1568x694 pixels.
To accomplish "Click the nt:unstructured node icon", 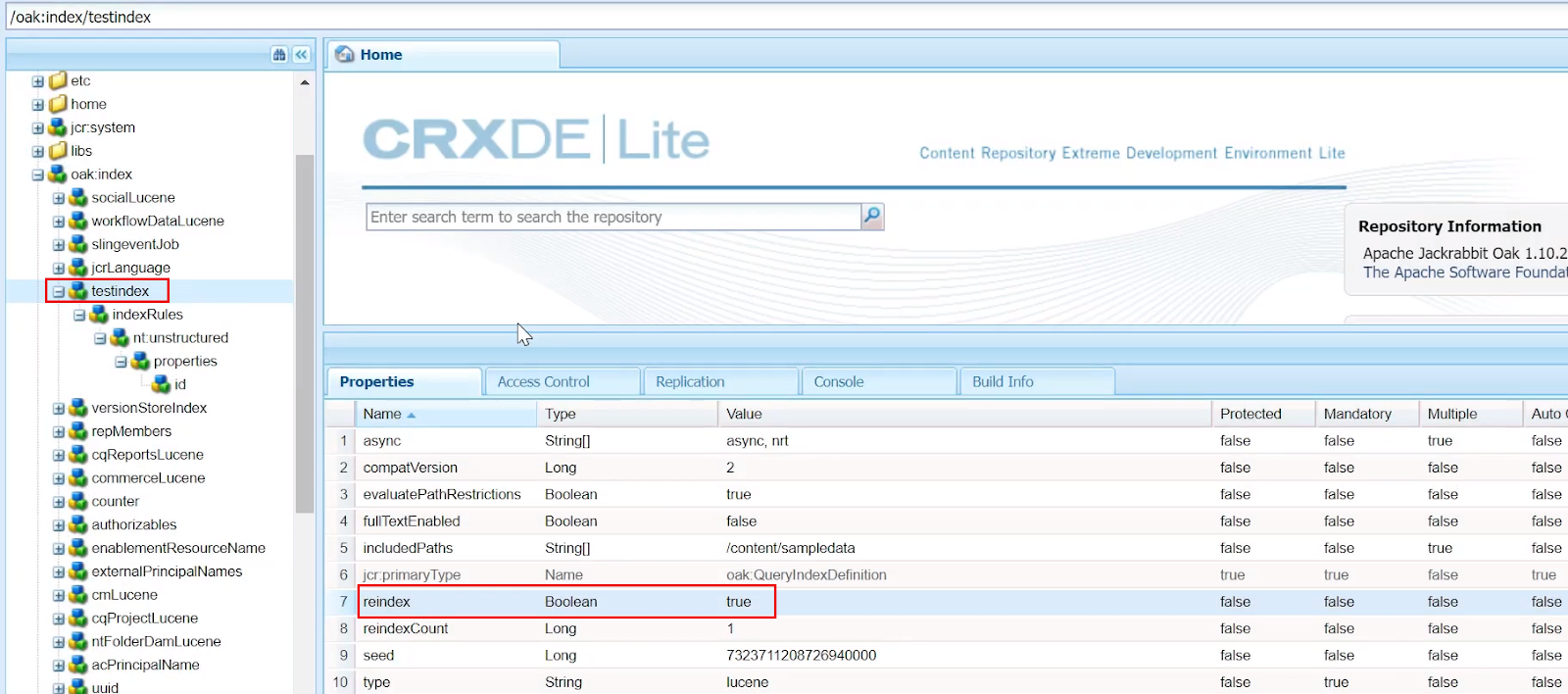I will [x=120, y=338].
